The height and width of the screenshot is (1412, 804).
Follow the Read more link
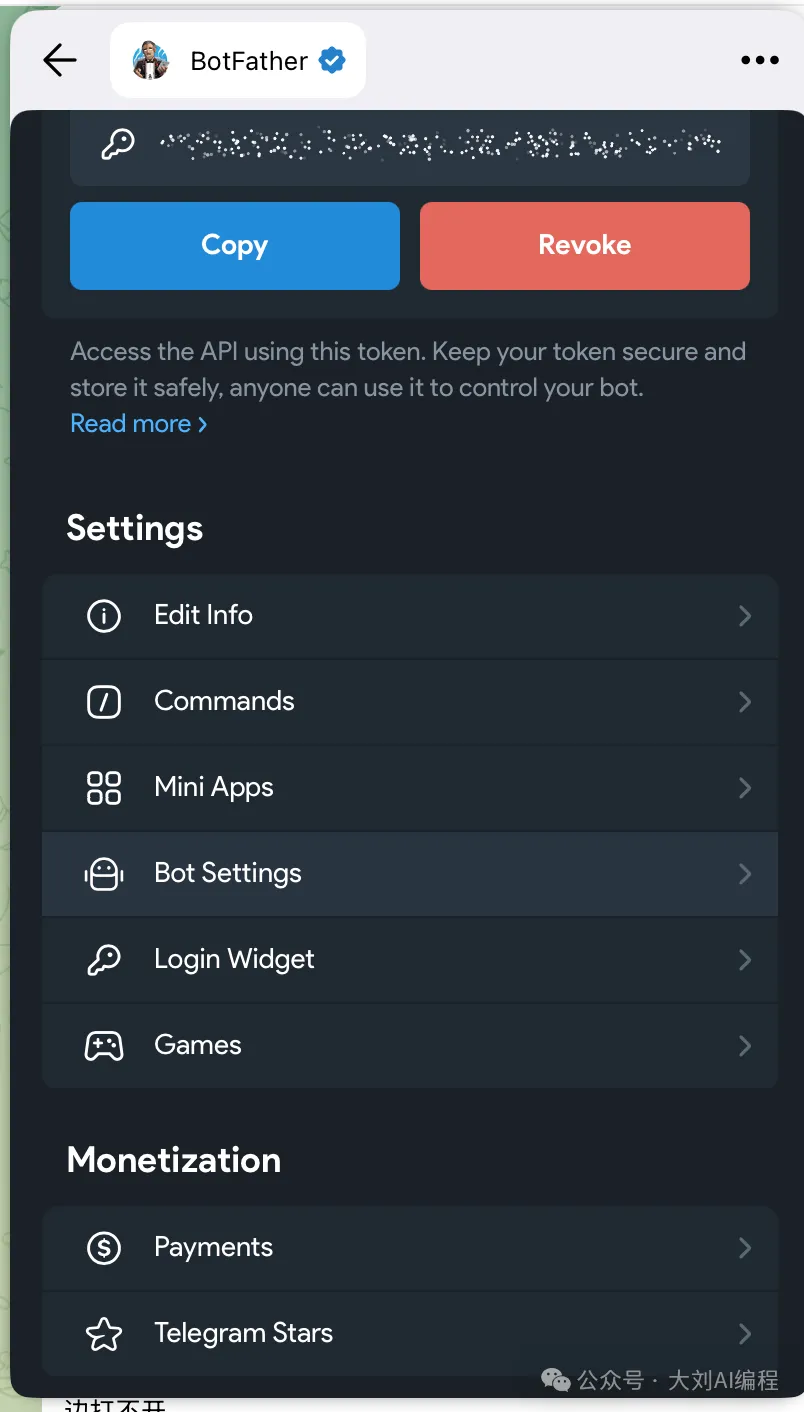point(138,424)
